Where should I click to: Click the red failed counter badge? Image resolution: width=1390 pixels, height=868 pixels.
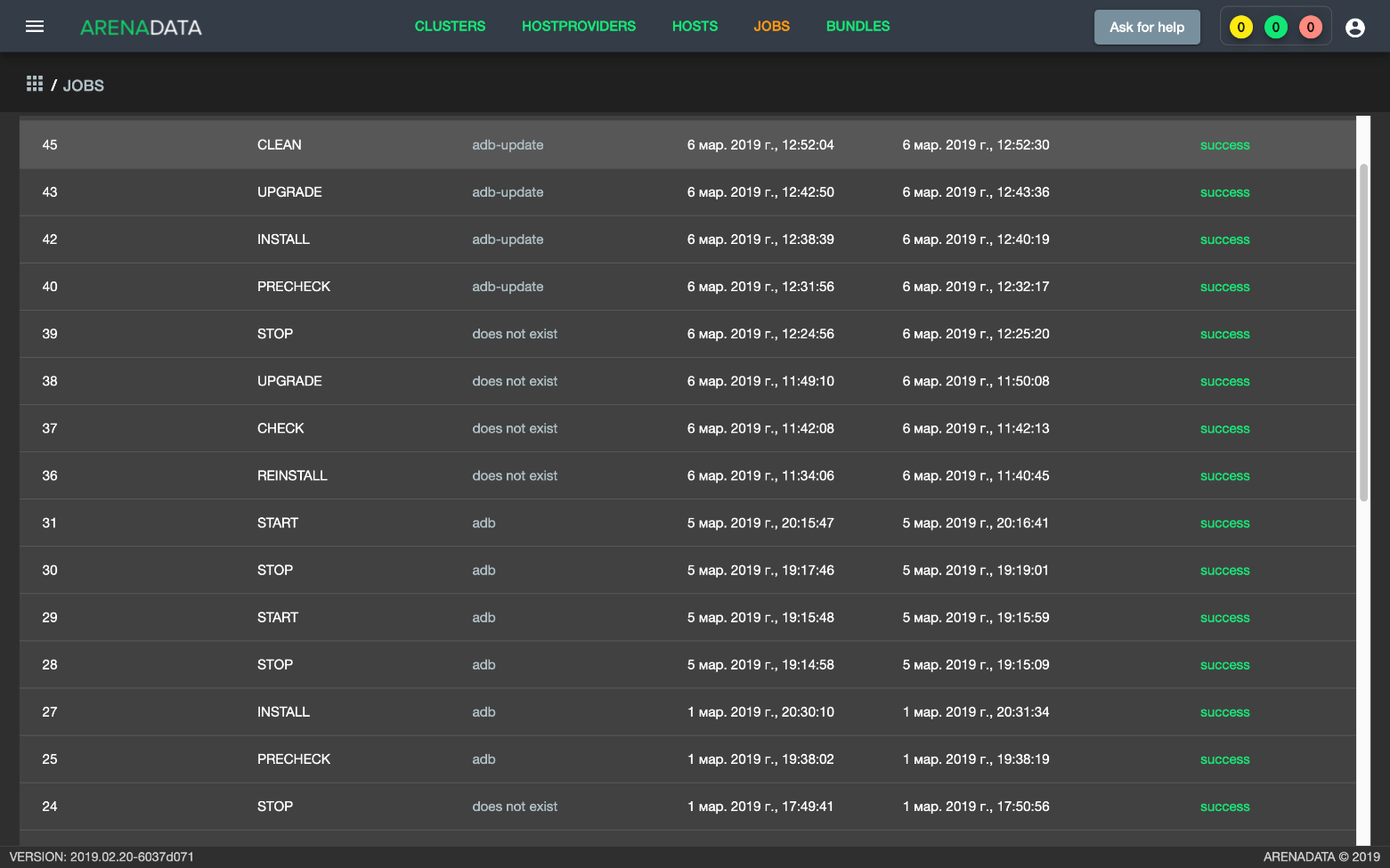tap(1310, 28)
